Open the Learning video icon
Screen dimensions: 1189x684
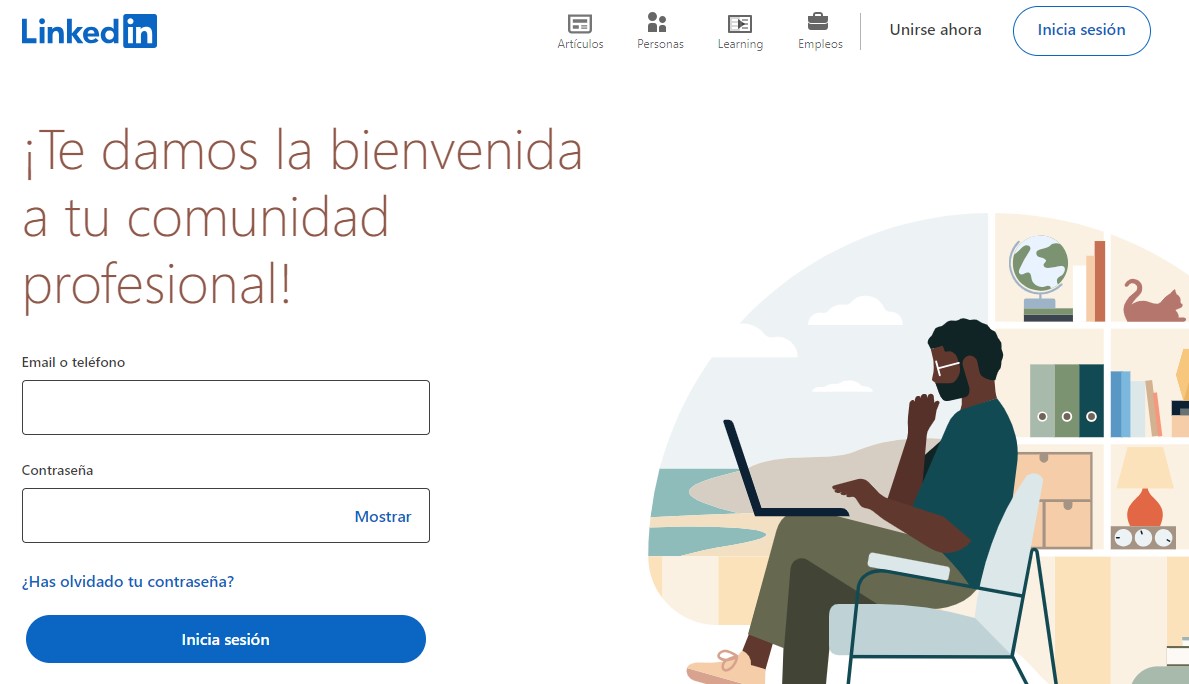(740, 23)
